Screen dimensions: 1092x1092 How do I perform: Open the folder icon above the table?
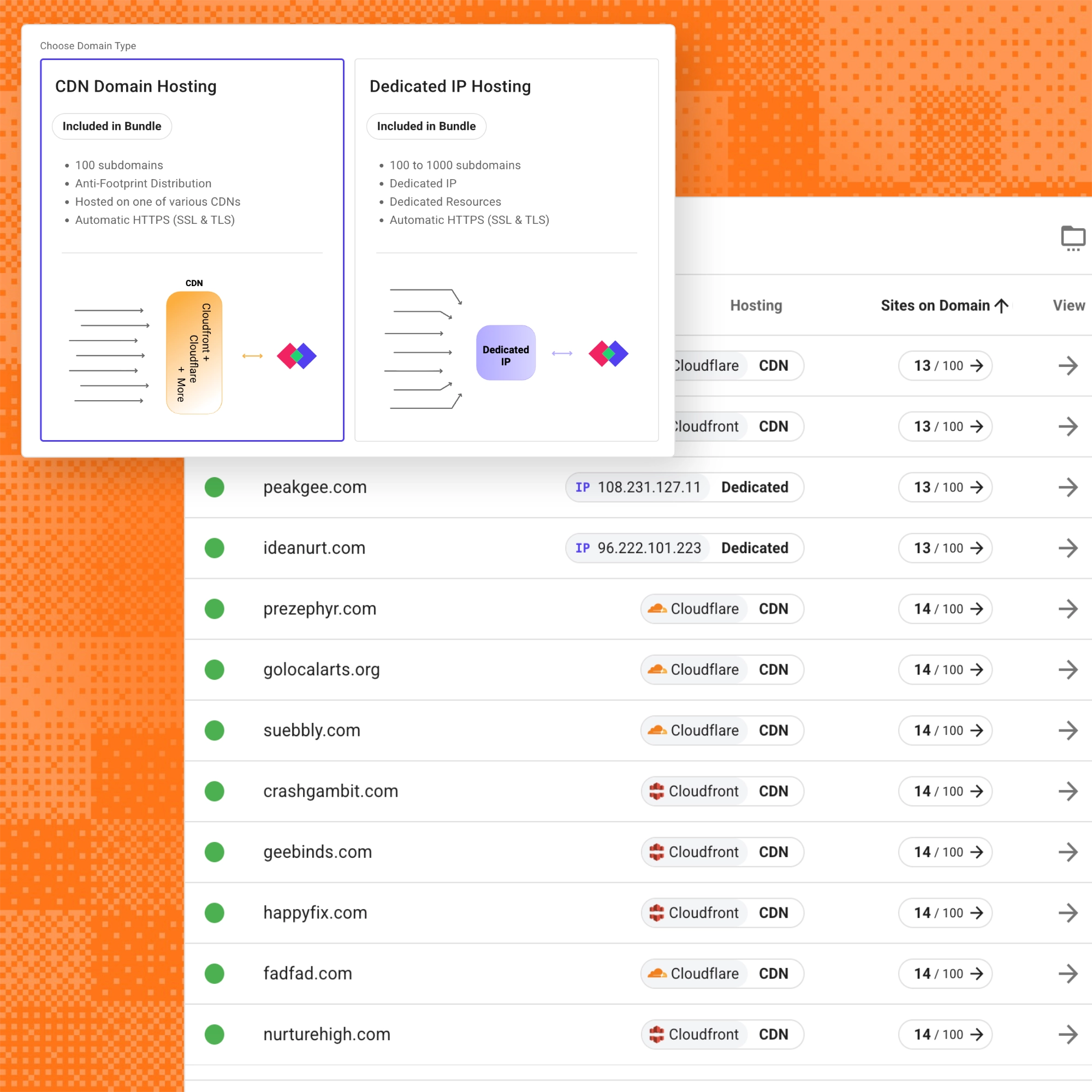1072,238
